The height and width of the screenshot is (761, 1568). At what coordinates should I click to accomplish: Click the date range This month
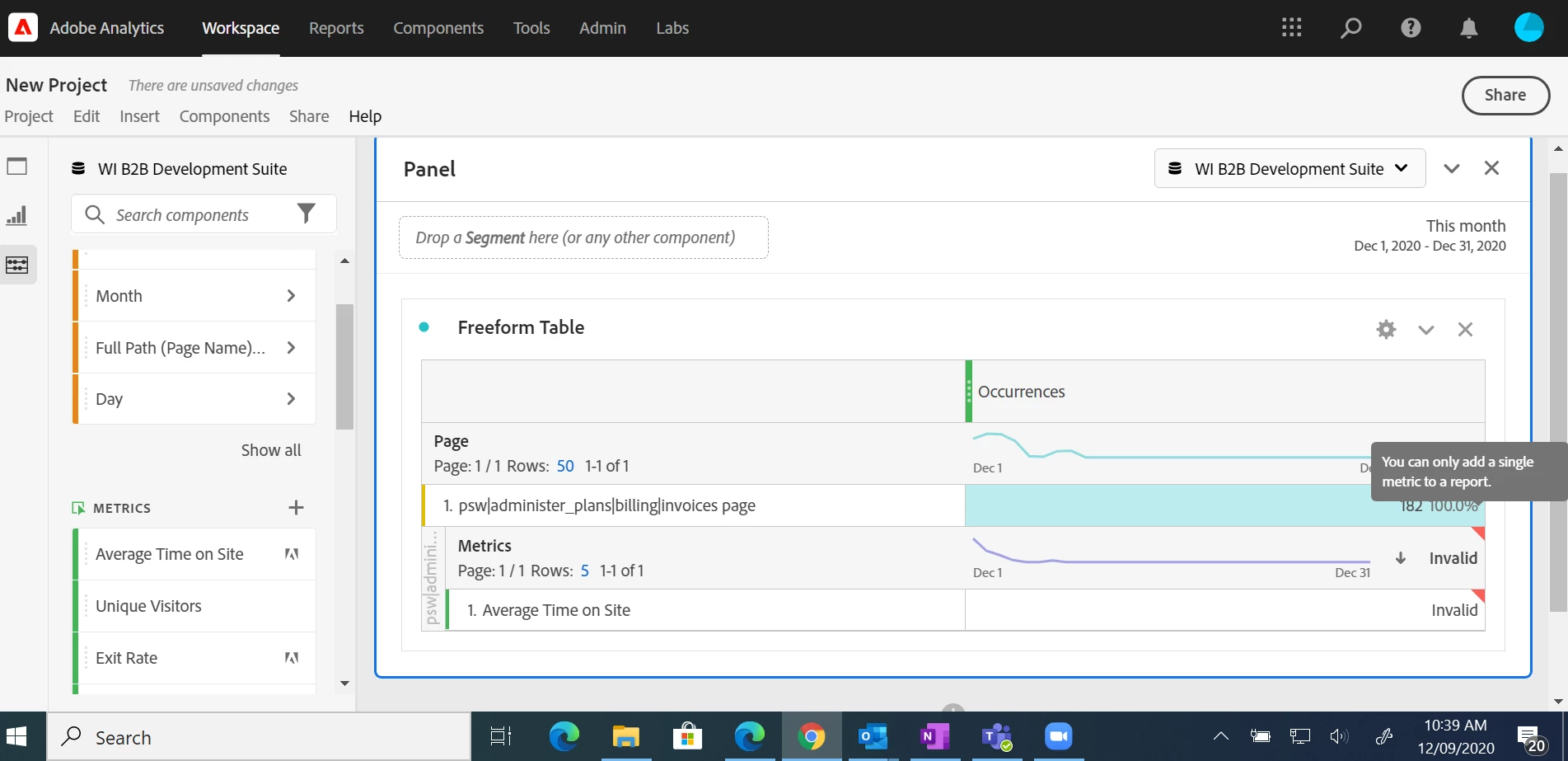(1466, 226)
